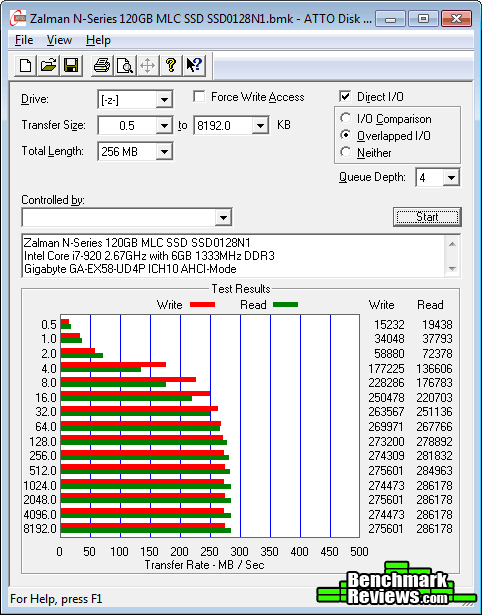Screen dimensions: 482x615
Task: Click write value 228286 for 8.0 KB
Action: click(386, 382)
